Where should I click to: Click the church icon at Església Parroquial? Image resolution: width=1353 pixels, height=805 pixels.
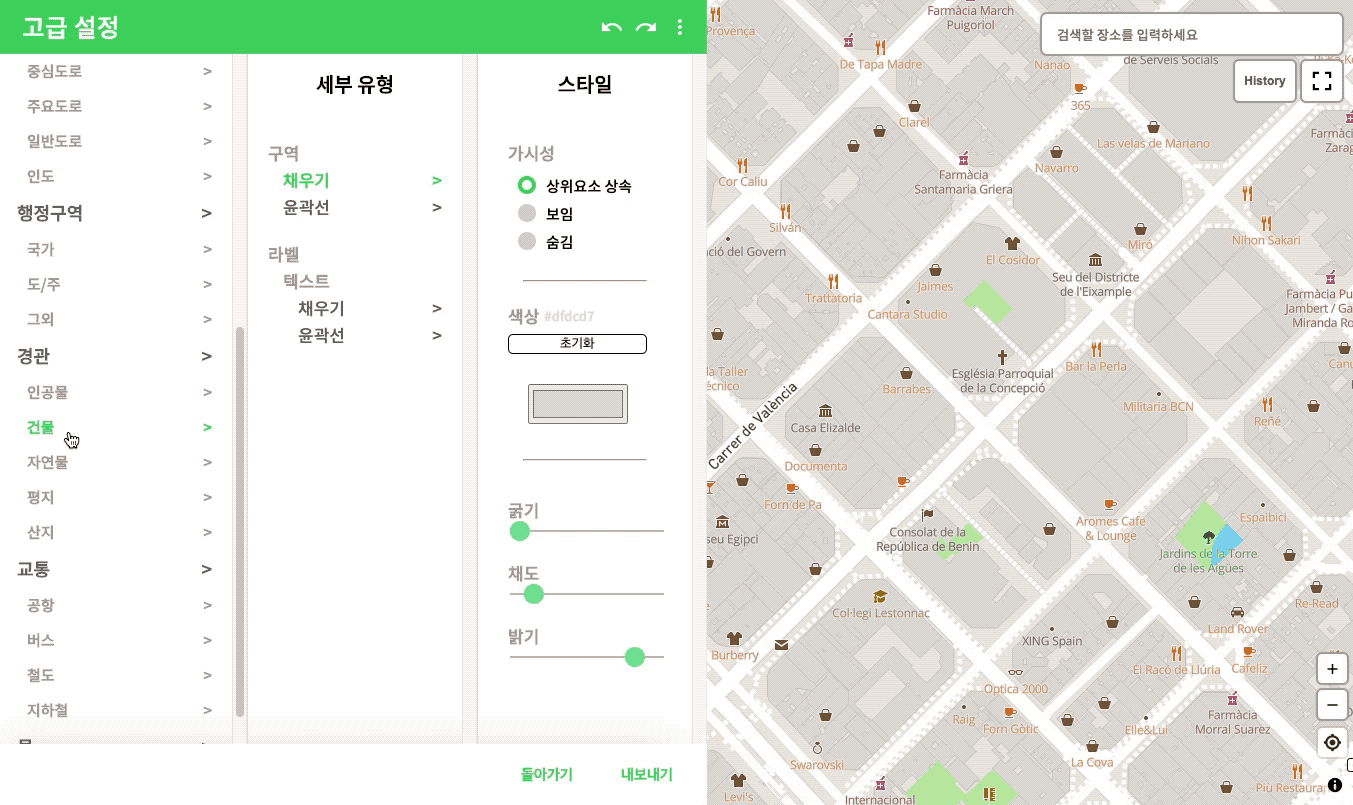click(1002, 357)
